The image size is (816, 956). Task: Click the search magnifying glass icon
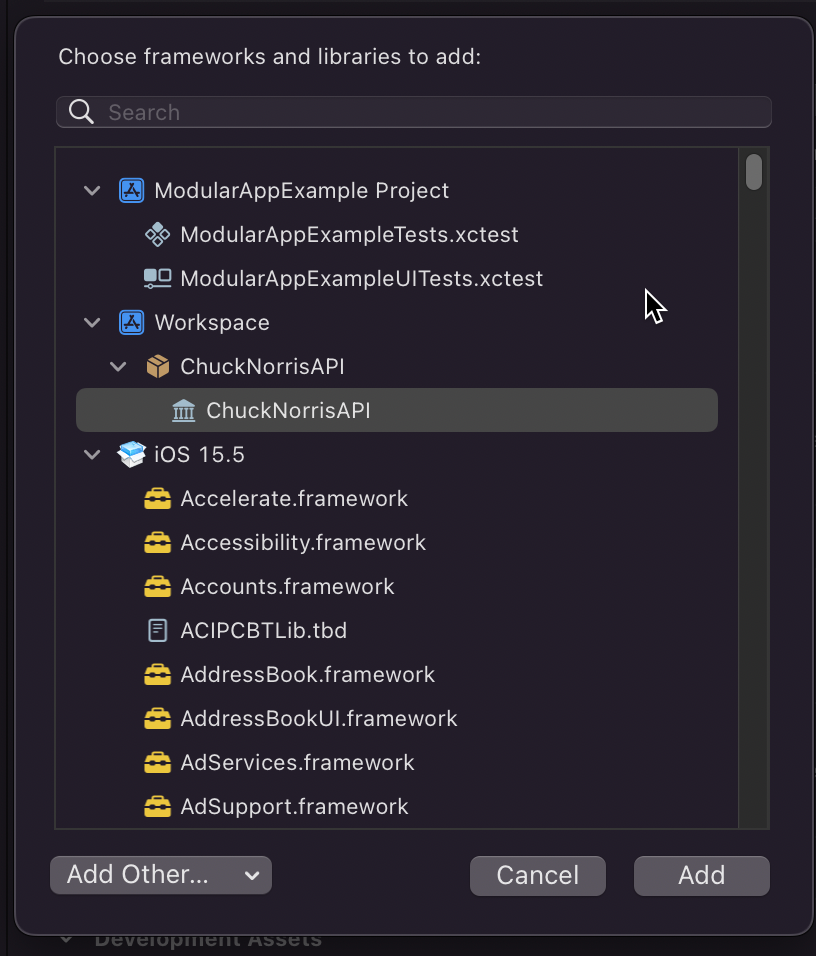[x=81, y=112]
